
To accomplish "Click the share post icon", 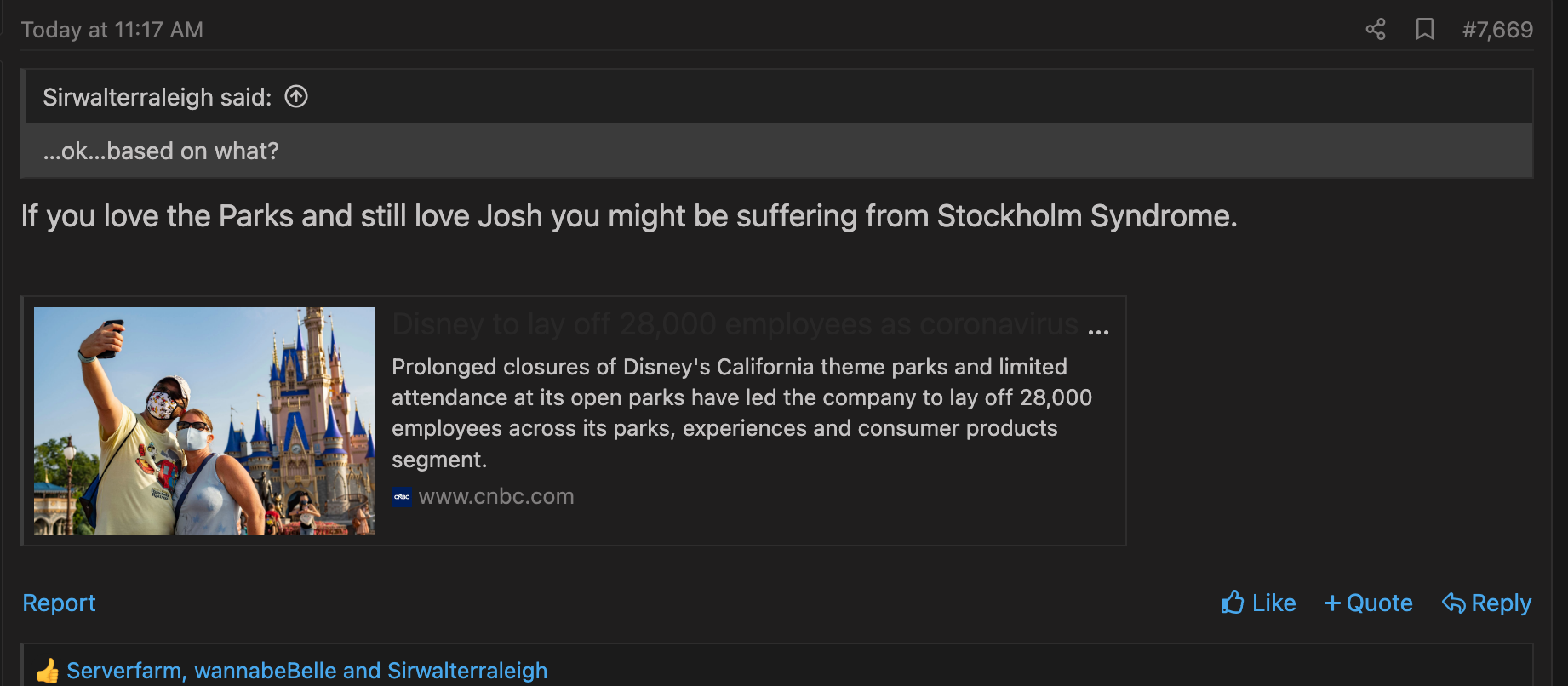I will tap(1376, 30).
